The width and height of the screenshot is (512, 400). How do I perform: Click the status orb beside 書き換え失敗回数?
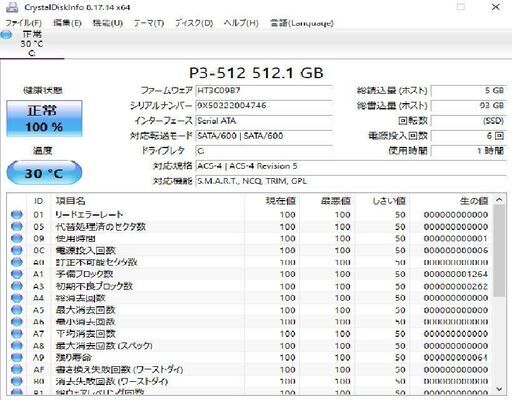17,369
